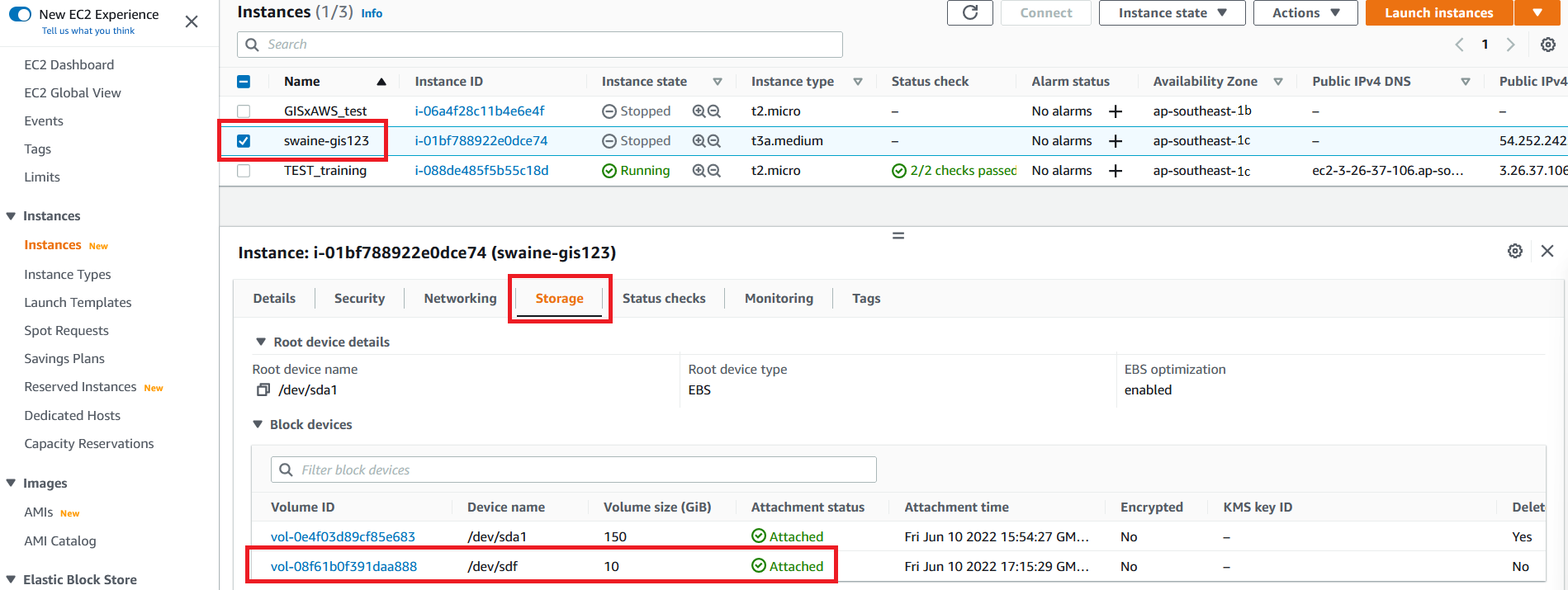The image size is (1568, 590).
Task: Add alarm for GISxAWS_test instance
Action: point(1116,111)
